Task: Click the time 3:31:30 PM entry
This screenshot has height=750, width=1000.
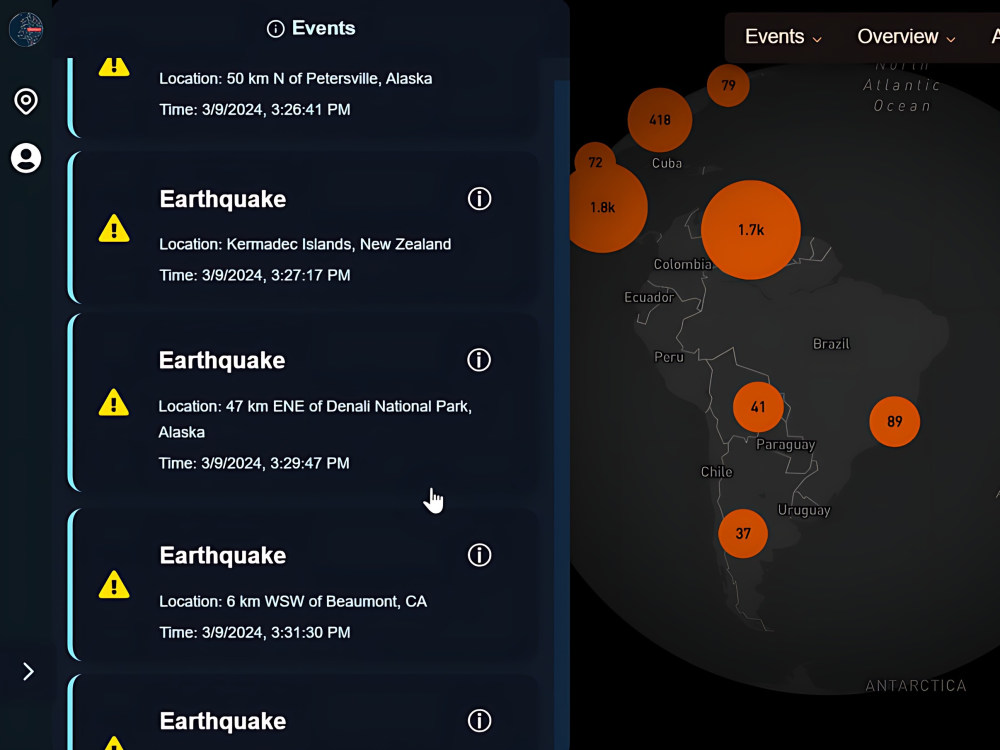Action: point(254,633)
